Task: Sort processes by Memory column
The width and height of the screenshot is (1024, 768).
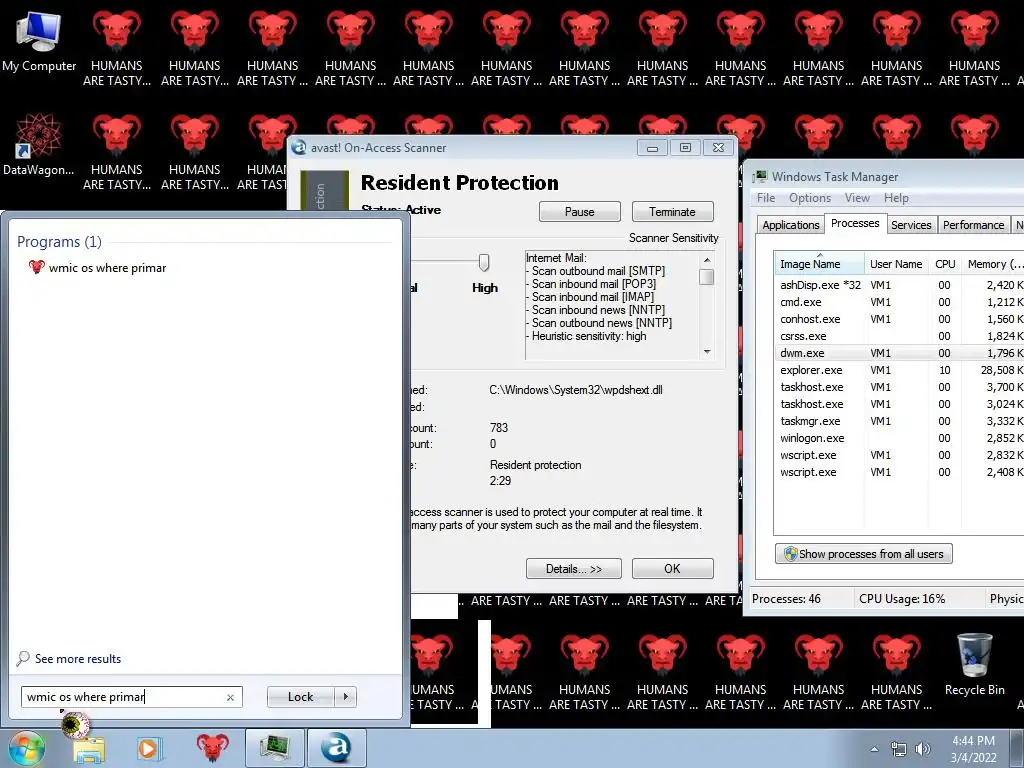Action: pyautogui.click(x=993, y=264)
